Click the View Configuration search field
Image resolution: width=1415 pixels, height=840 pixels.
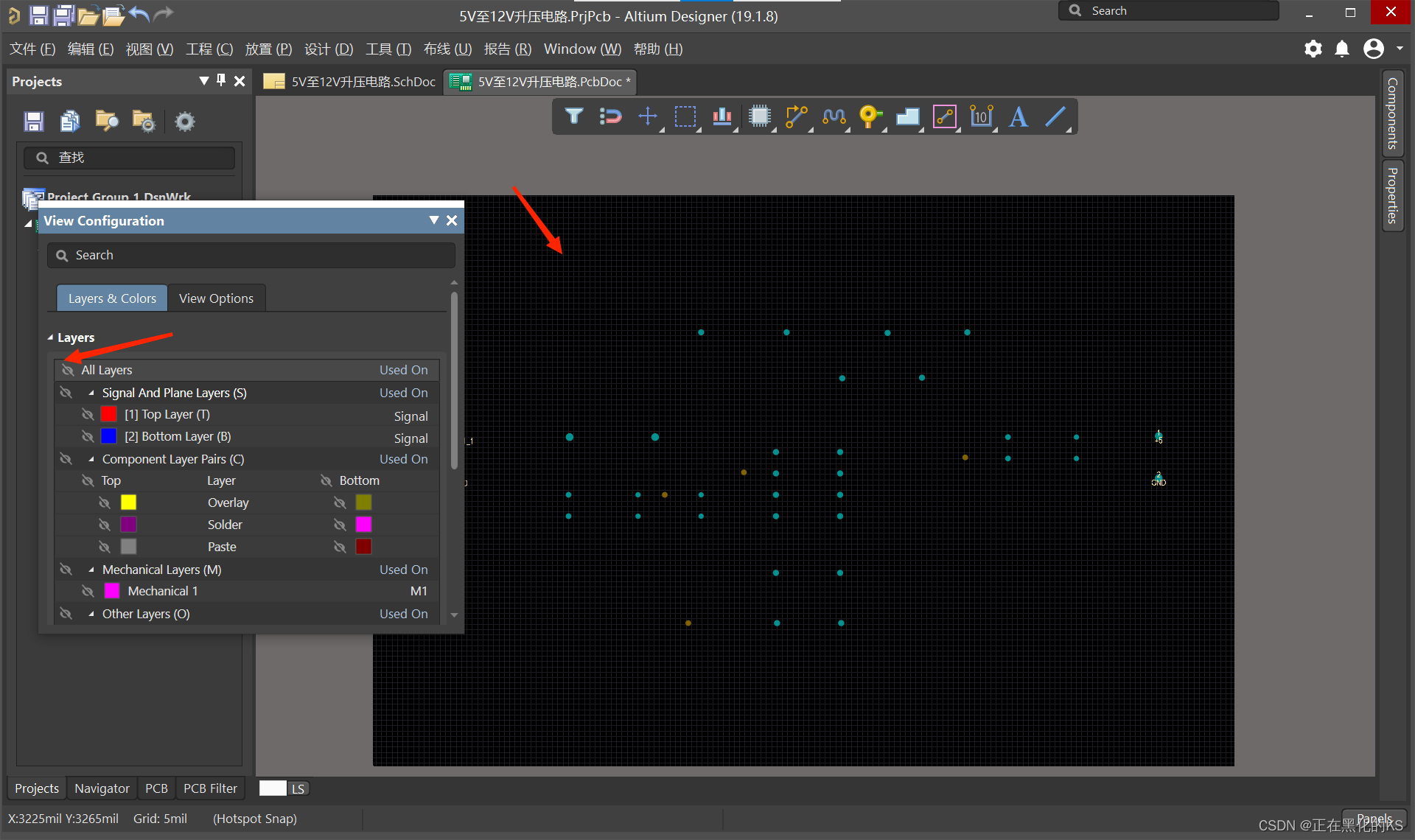tap(251, 255)
